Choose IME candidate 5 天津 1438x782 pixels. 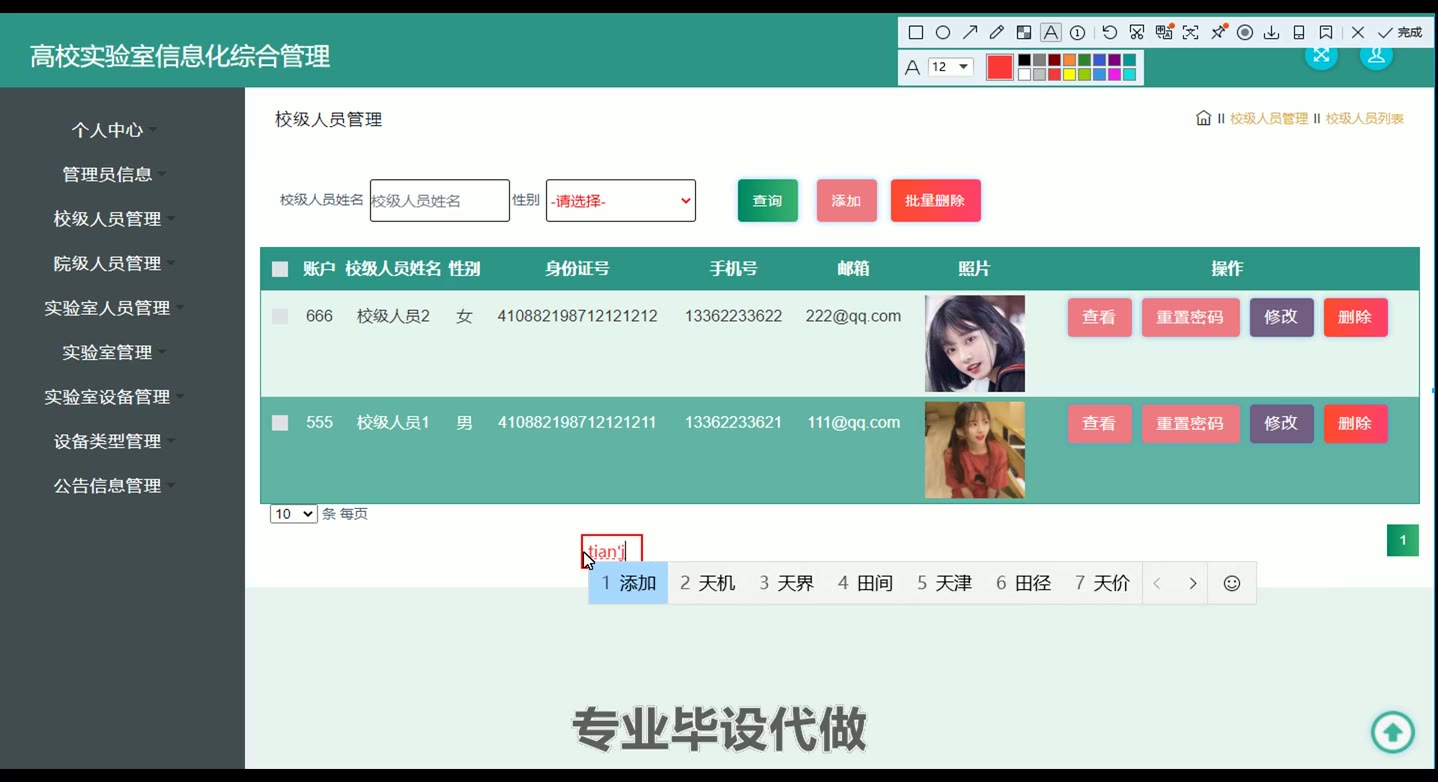(x=944, y=583)
